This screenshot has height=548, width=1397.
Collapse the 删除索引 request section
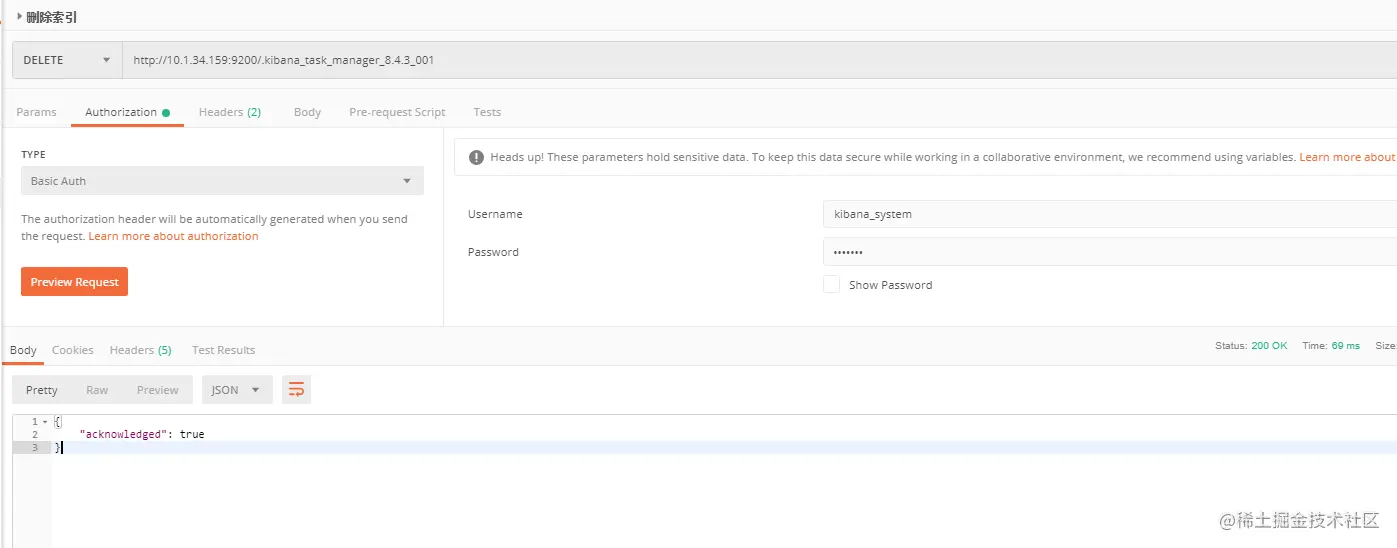coord(47,17)
